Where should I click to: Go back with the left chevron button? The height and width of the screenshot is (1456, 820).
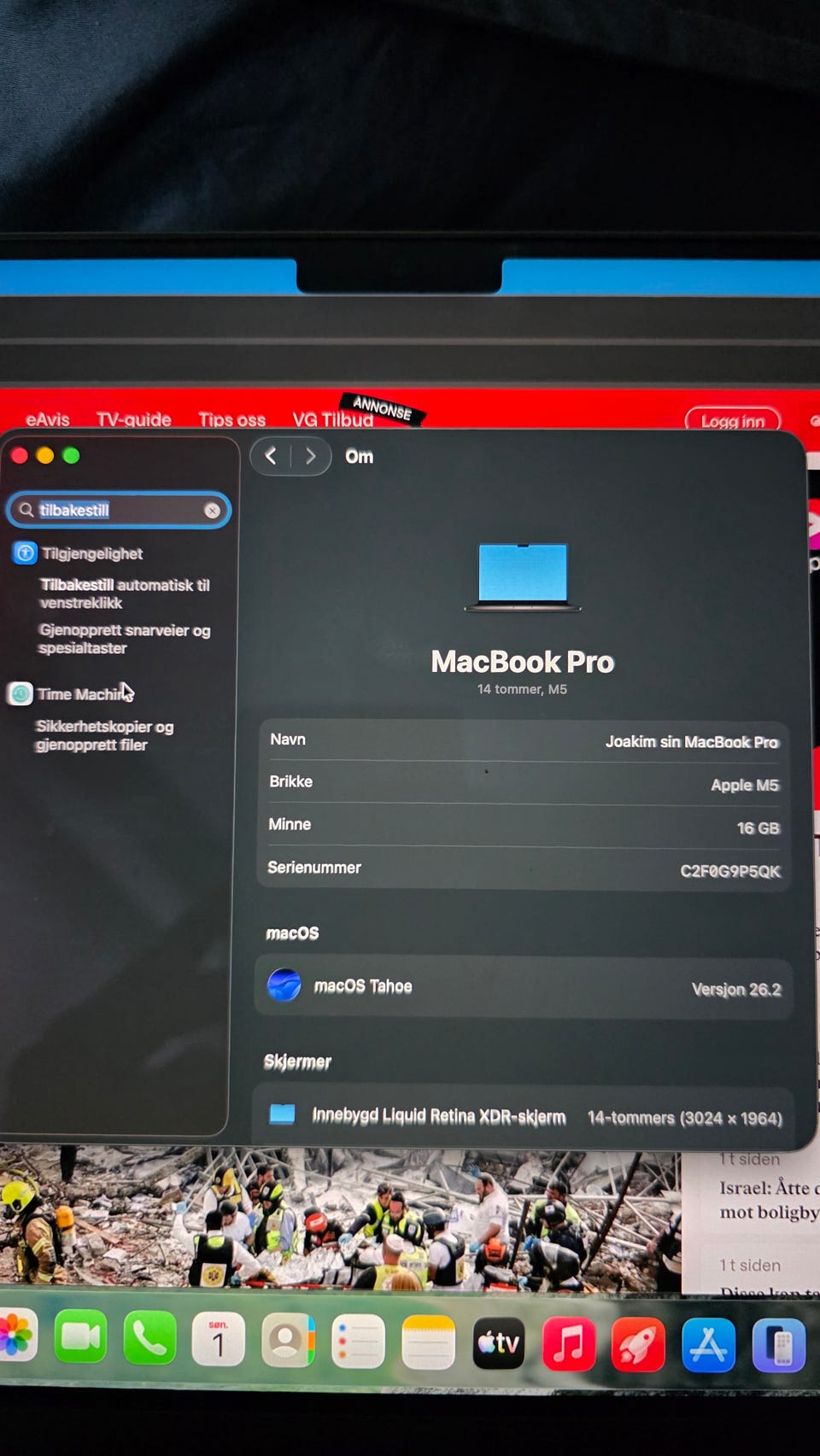point(271,456)
